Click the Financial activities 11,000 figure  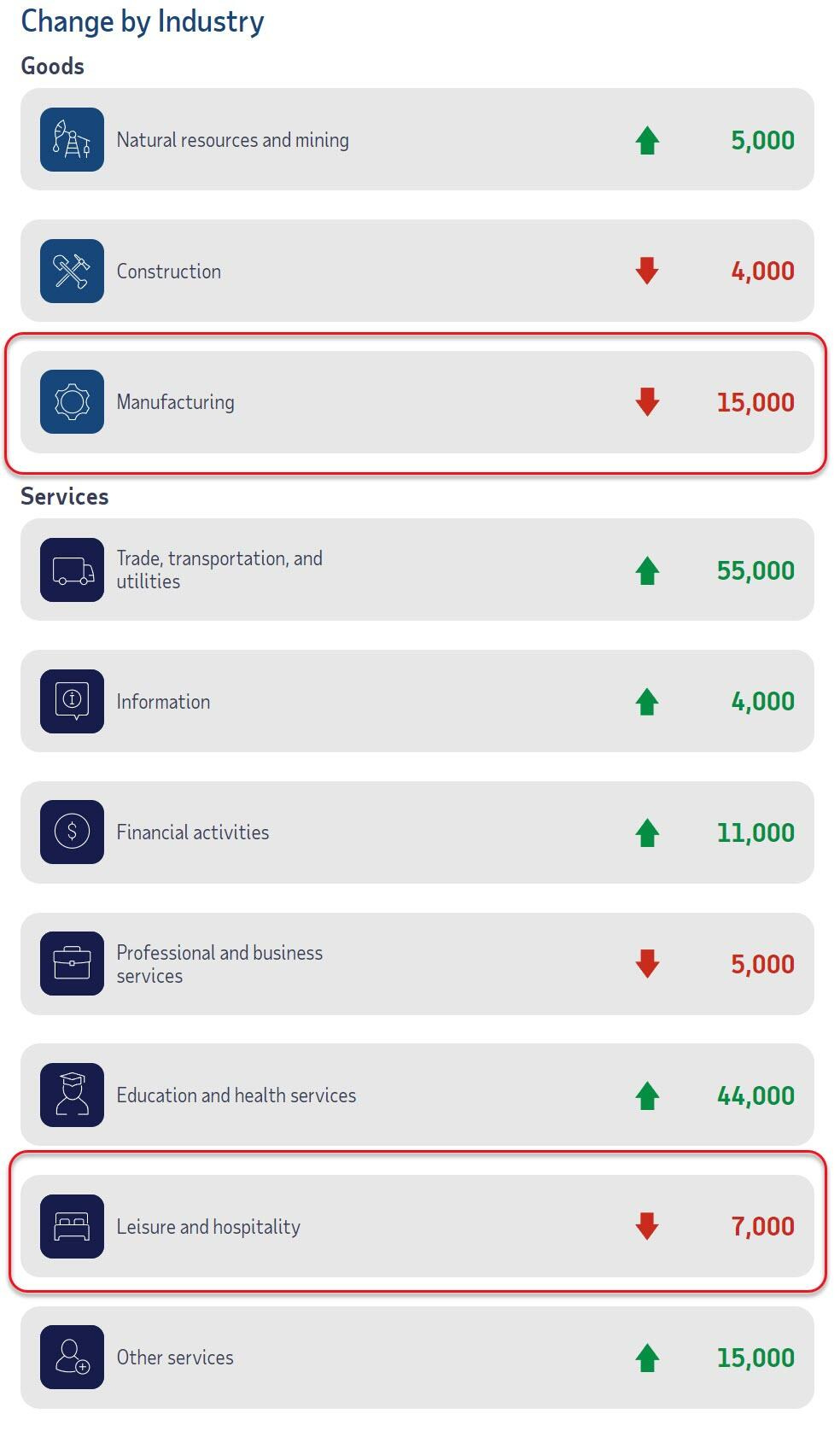pos(755,832)
